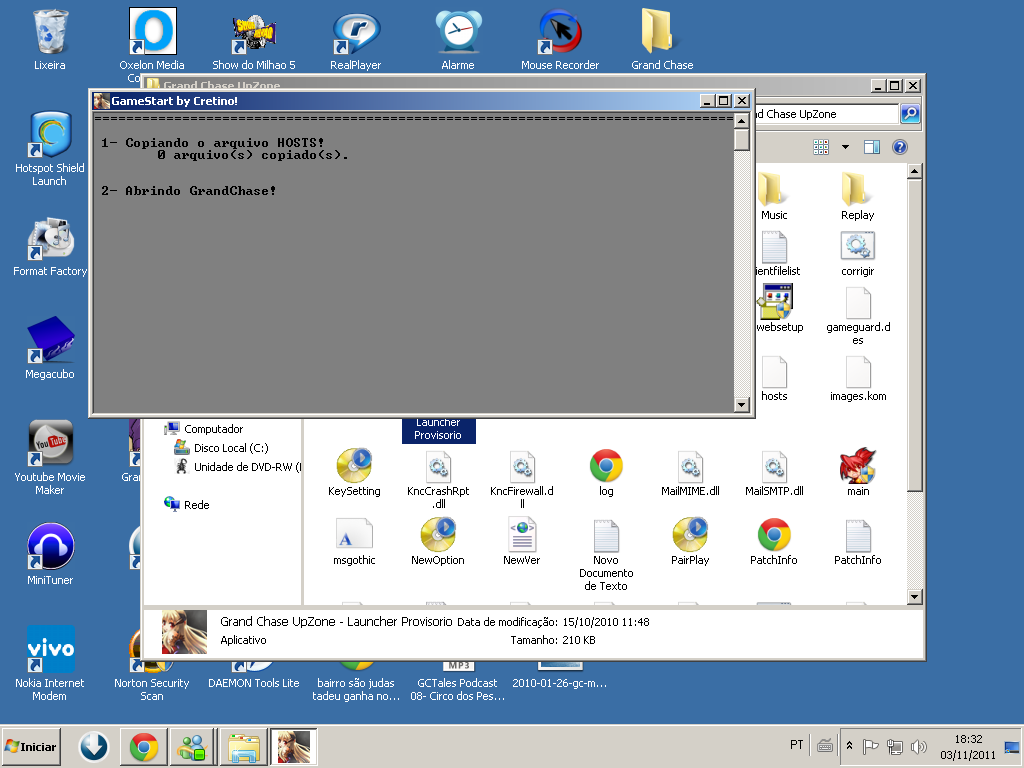Open Mouse Recorder desktop shortcut
The image size is (1024, 768).
coord(560,33)
